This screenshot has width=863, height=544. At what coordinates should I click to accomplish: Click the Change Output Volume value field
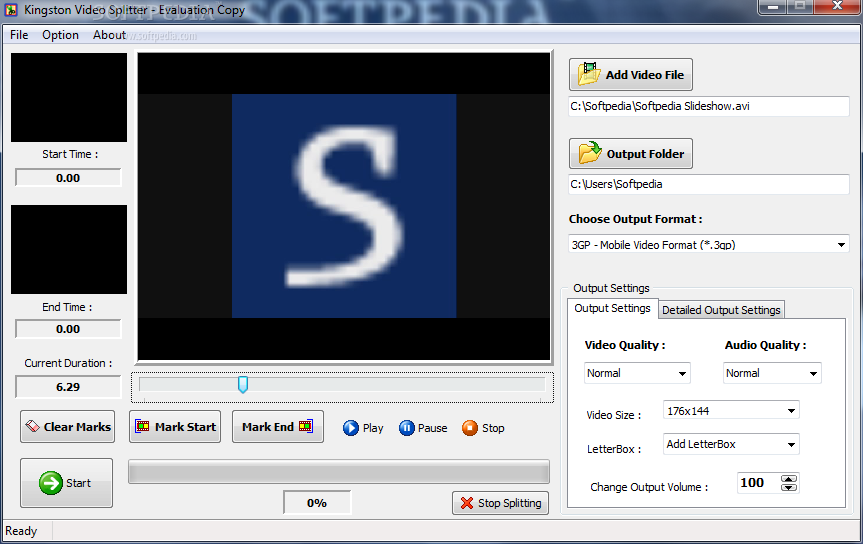click(759, 483)
